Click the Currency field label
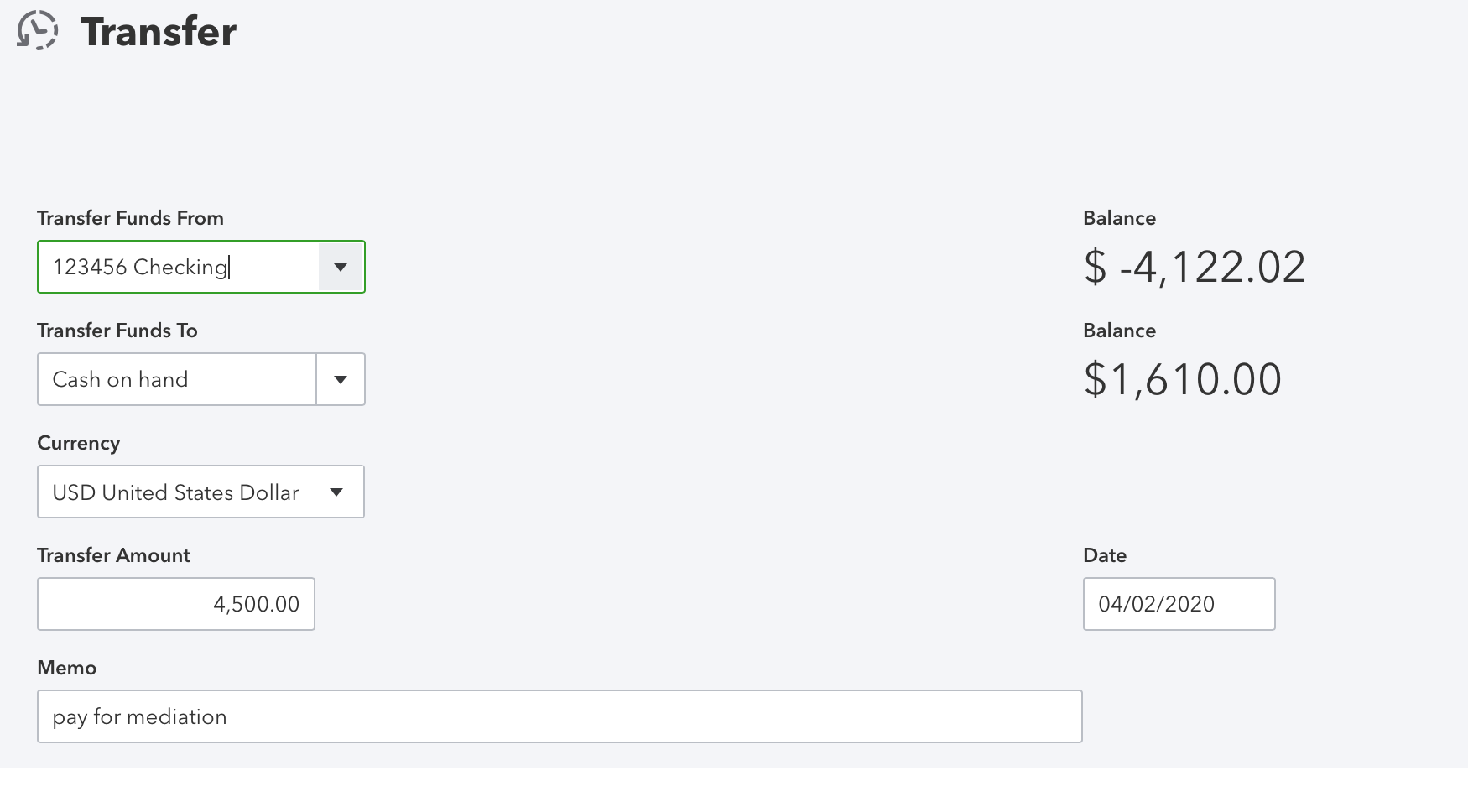This screenshot has height=812, width=1468. [79, 443]
